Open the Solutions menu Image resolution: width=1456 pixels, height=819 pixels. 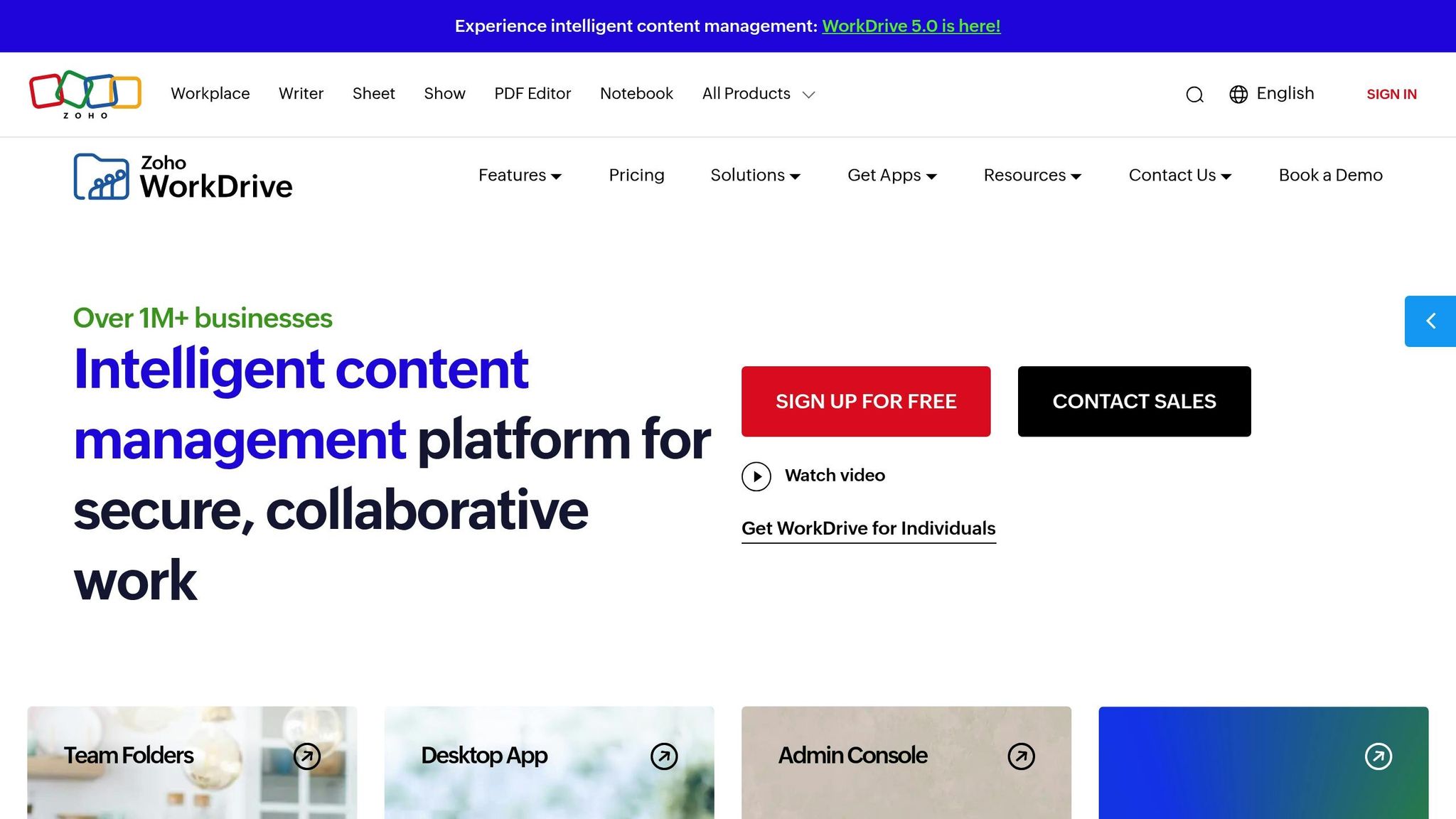[x=755, y=175]
